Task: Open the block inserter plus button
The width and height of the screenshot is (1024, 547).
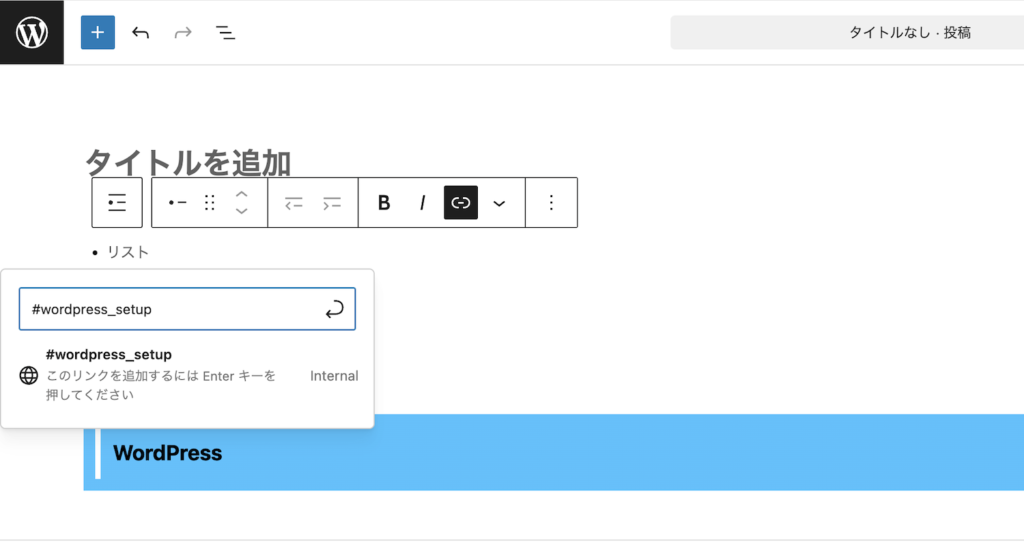Action: click(x=98, y=32)
